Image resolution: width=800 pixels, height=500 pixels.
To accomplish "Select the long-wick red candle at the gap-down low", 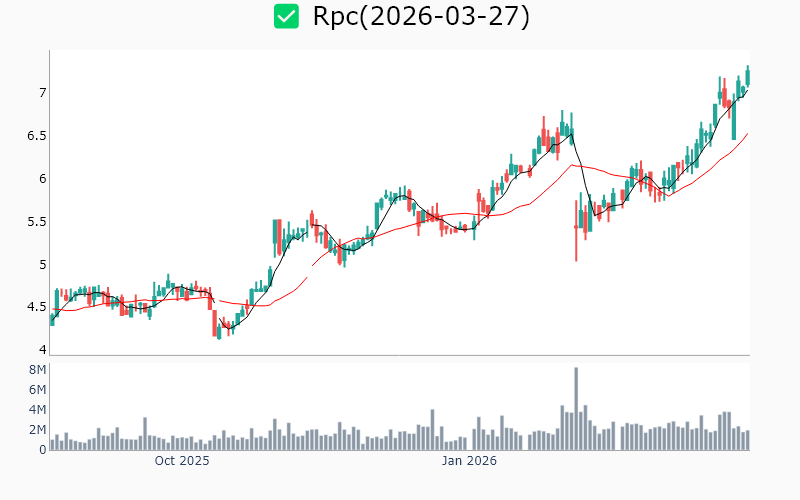I will 576,228.
